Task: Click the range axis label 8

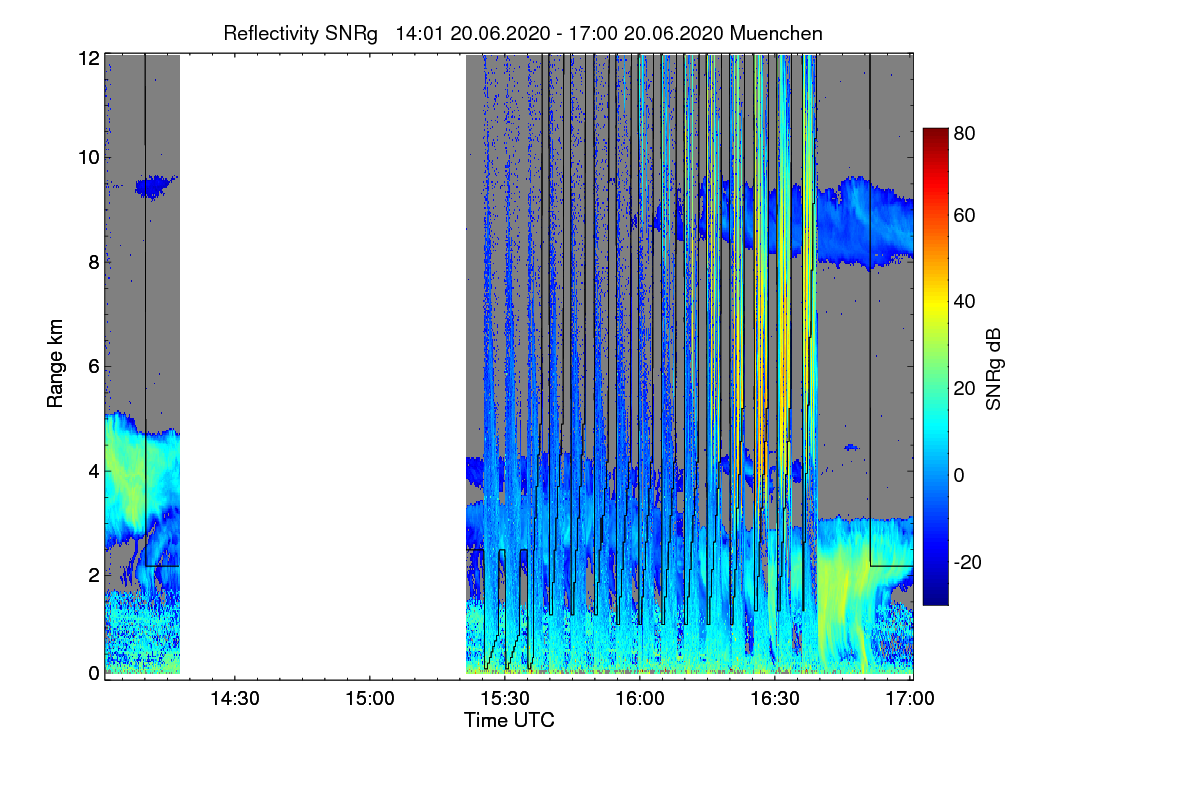Action: [93, 262]
